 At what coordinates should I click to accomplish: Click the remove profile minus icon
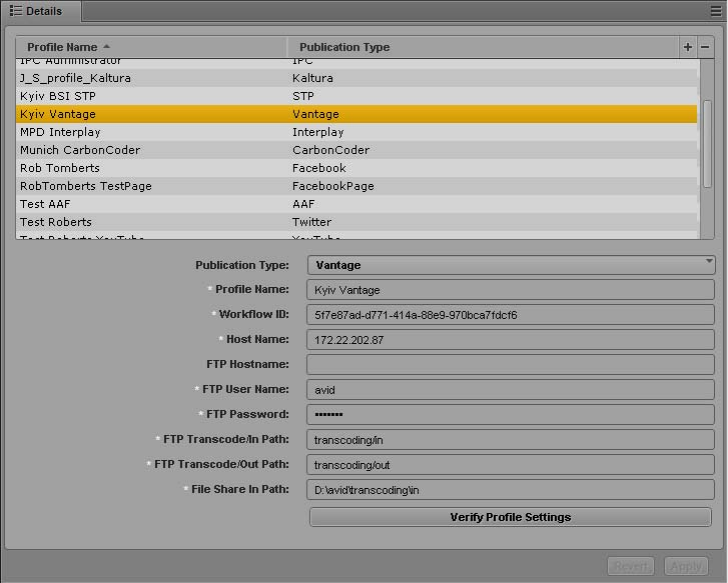(705, 47)
